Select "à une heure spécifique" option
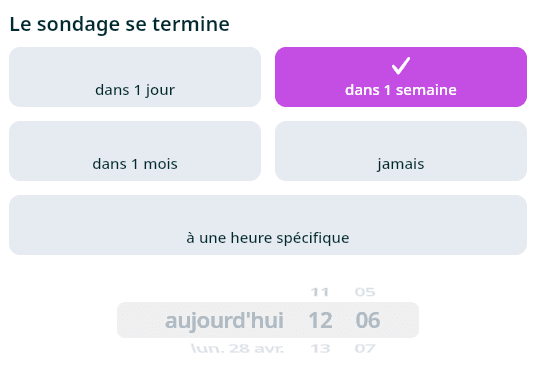Viewport: 537px width, 372px height. pyautogui.click(x=268, y=225)
